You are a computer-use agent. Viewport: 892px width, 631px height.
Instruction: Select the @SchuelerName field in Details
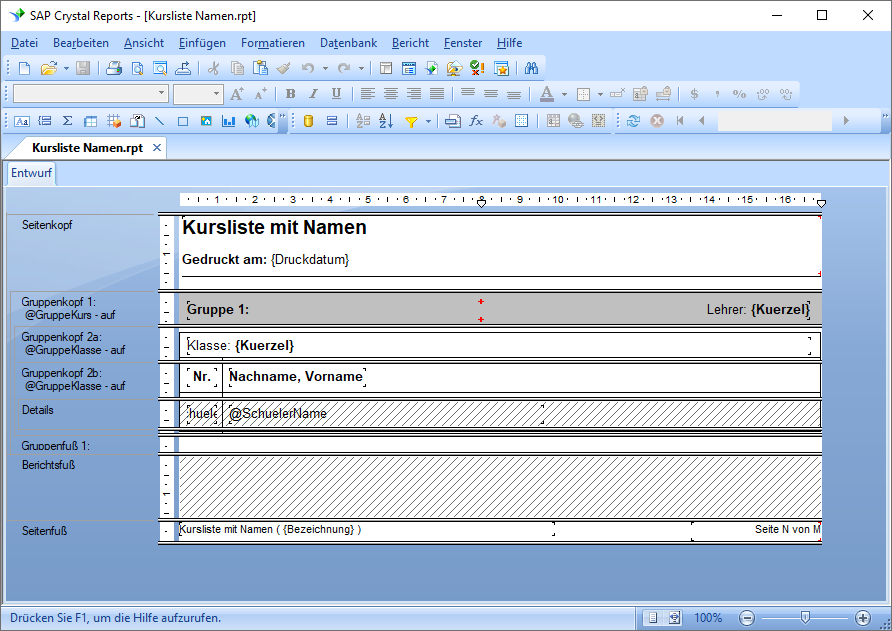coord(386,414)
